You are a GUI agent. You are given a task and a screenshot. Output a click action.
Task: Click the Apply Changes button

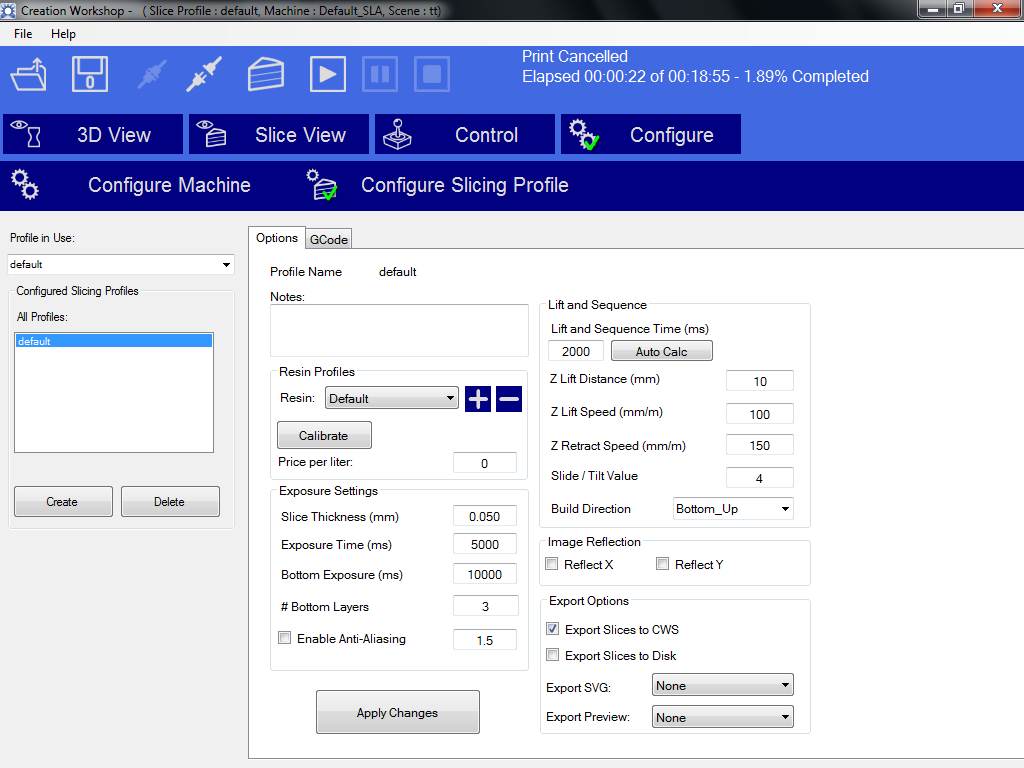(x=397, y=712)
